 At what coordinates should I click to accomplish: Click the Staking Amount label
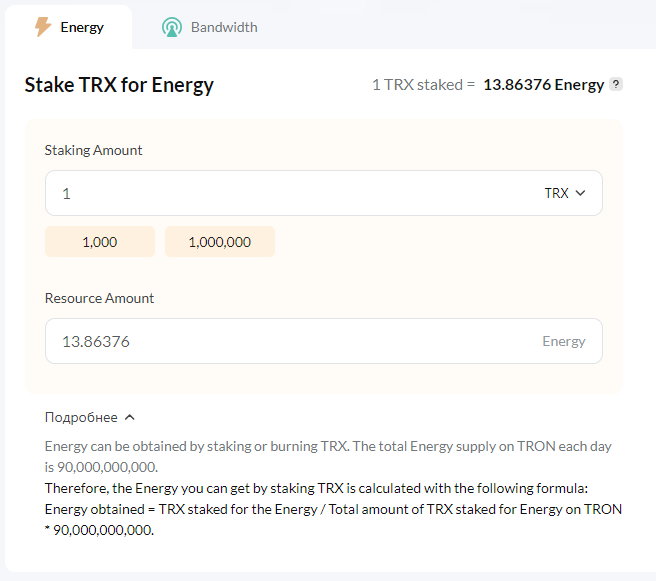(x=93, y=150)
